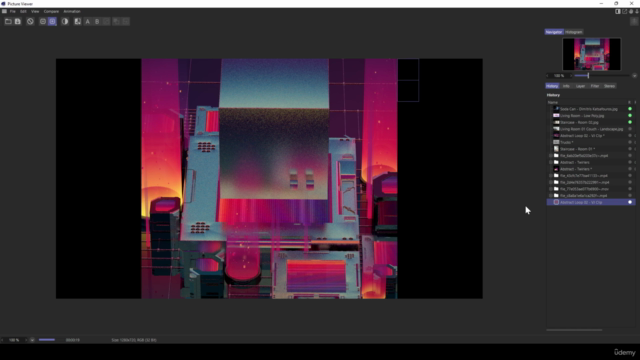Image resolution: width=640 pixels, height=360 pixels.
Task: Toggle status dot for Studio * entry
Action: (630, 142)
